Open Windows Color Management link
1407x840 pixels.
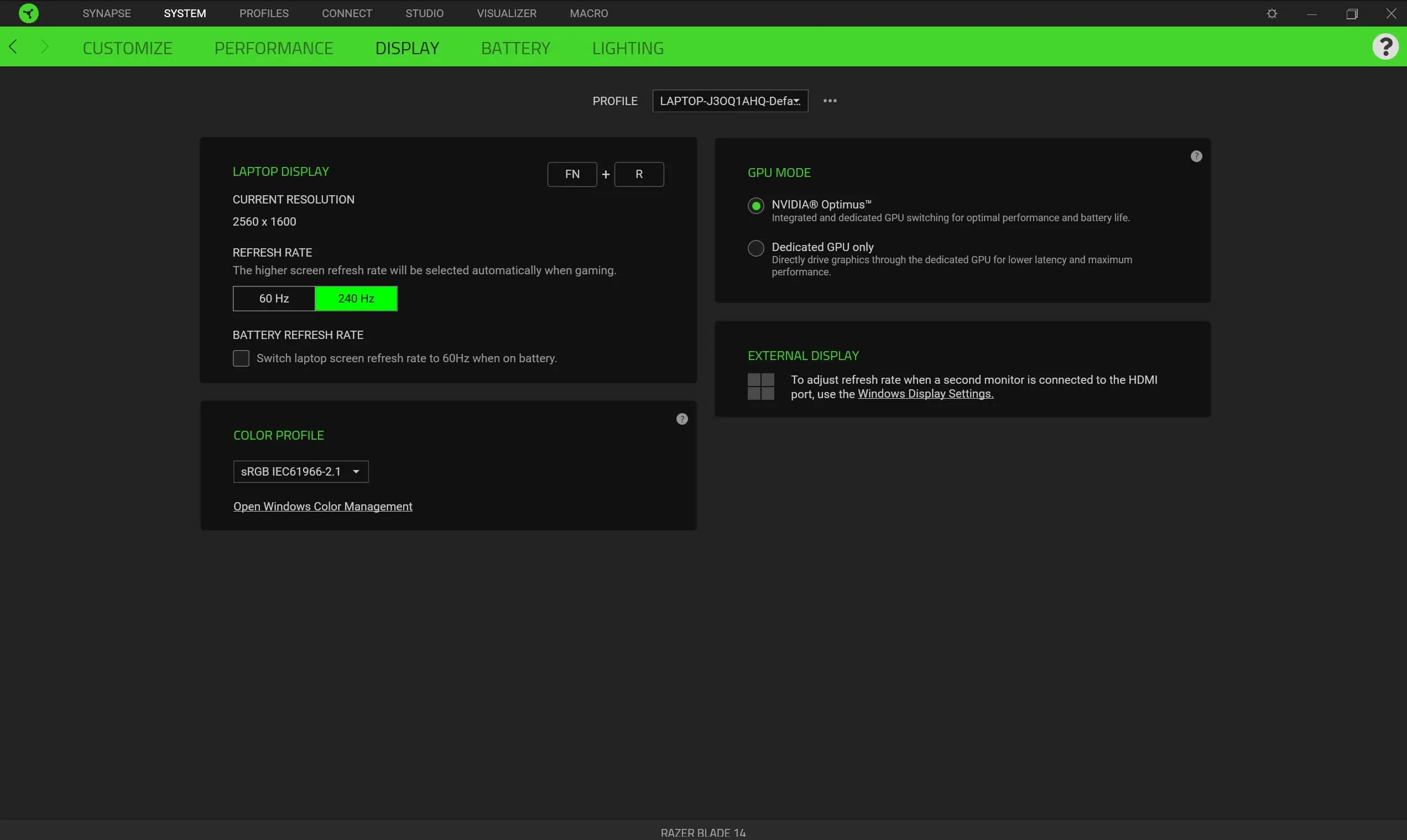point(322,507)
